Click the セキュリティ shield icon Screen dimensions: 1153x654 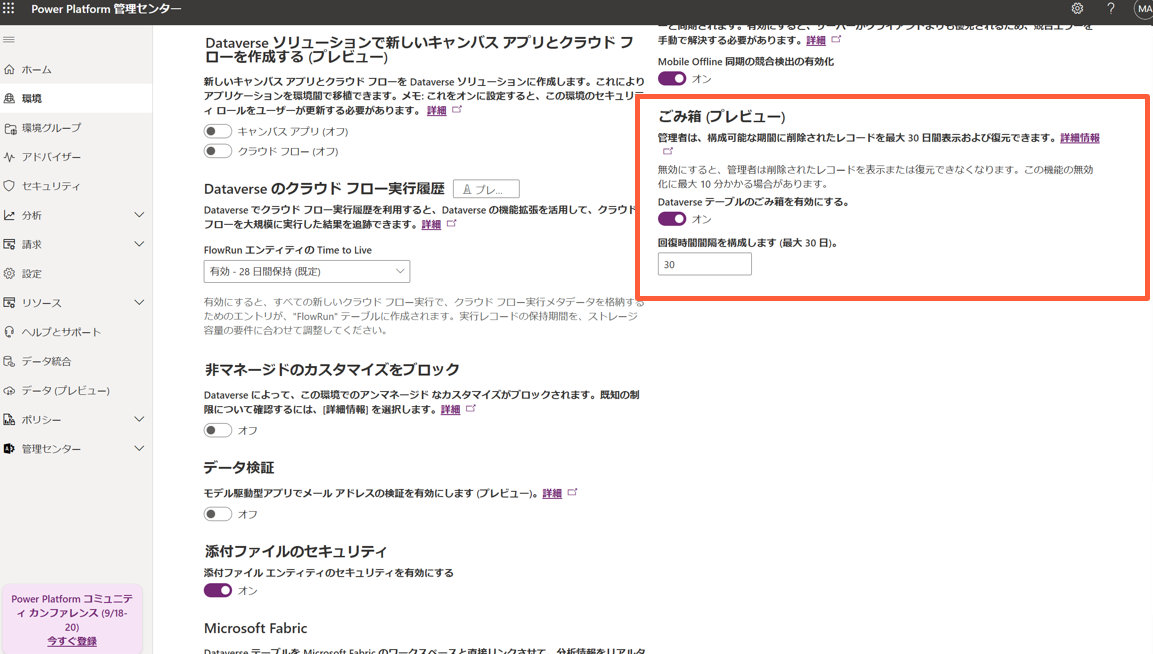point(10,186)
